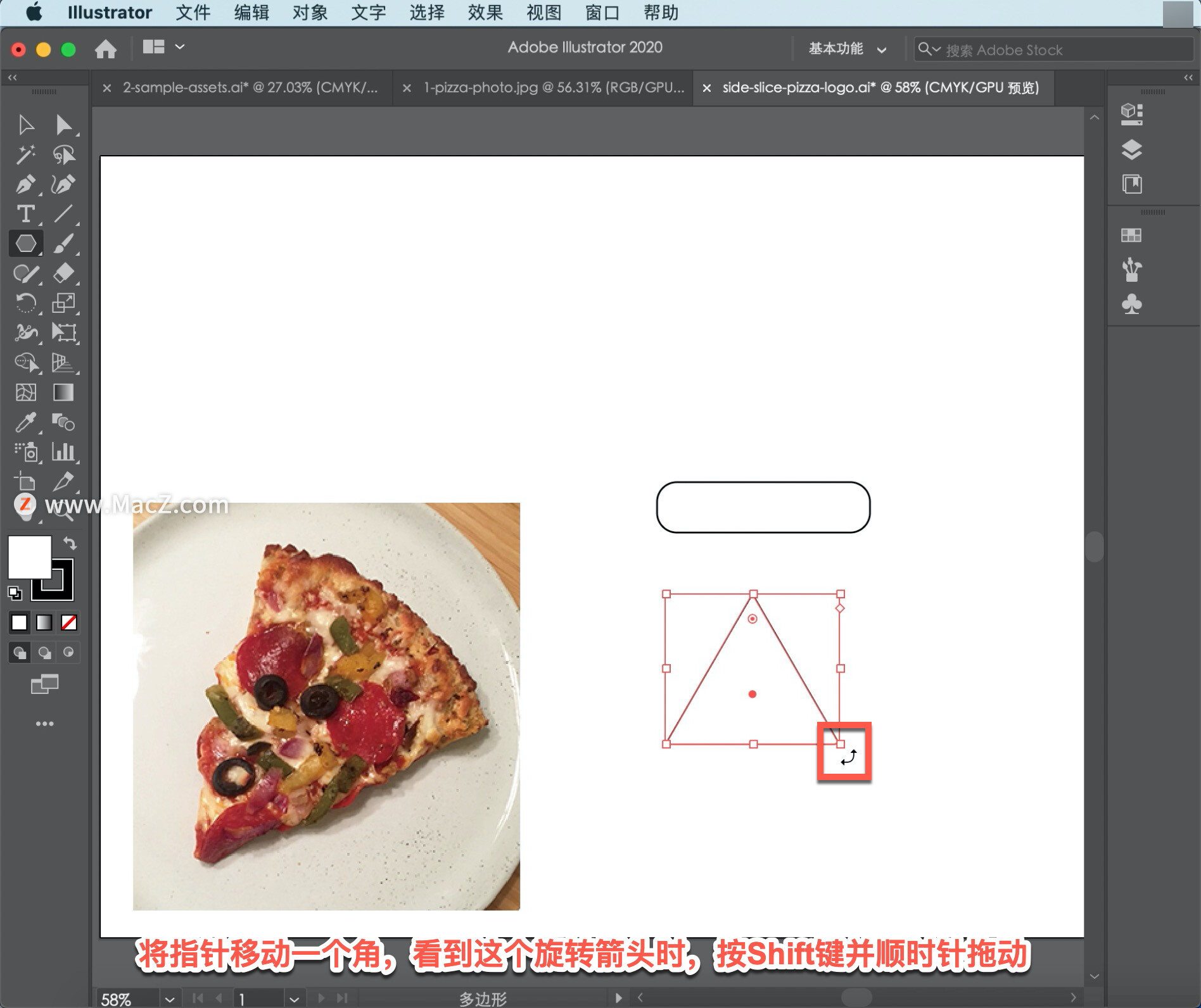Select the Free Transform tool

coord(63,332)
